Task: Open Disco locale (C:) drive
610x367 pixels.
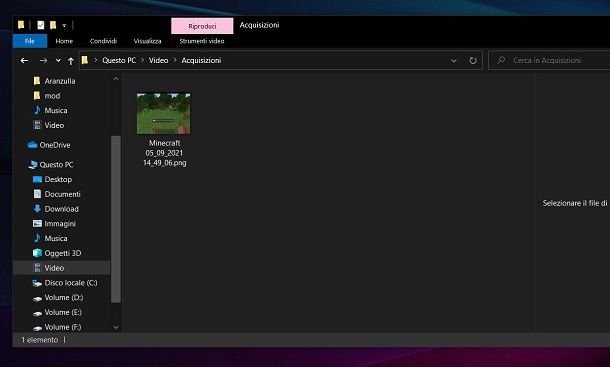Action: 71,283
